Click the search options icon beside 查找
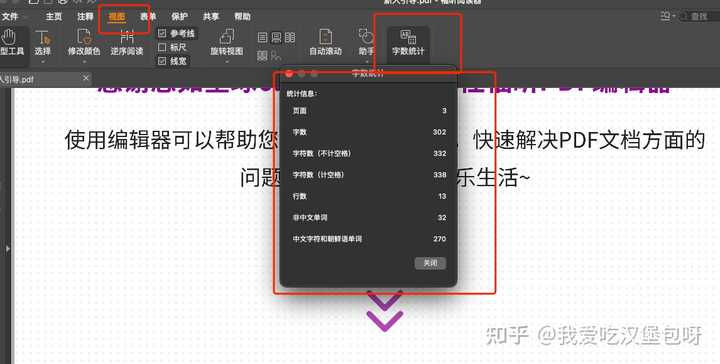The height and width of the screenshot is (364, 720). point(665,17)
